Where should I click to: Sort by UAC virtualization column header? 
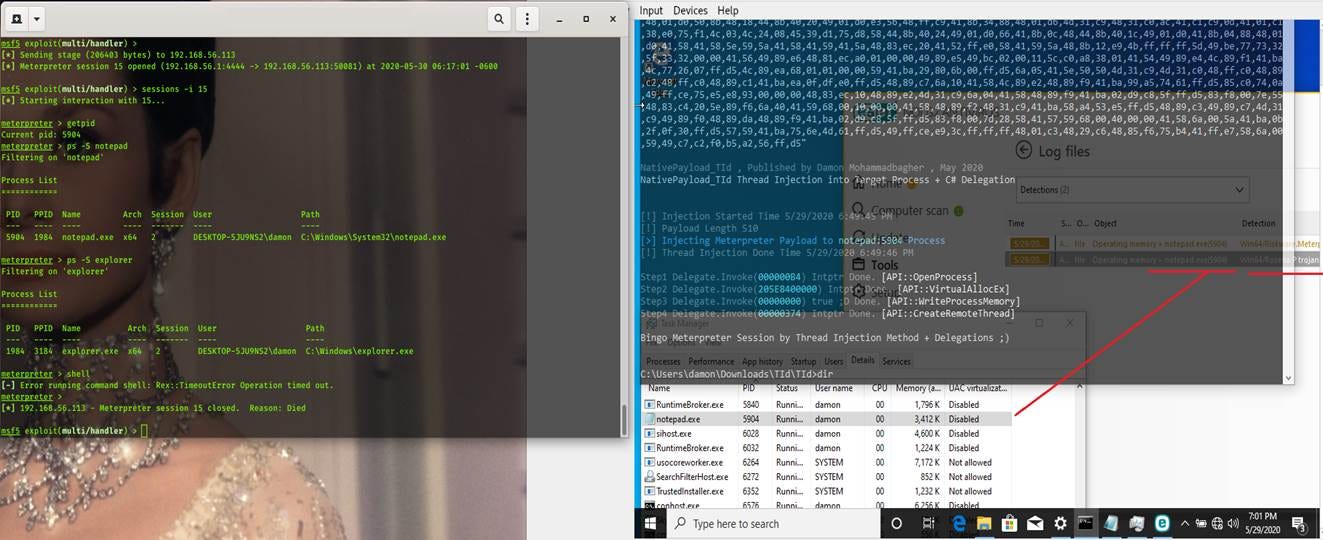tap(979, 388)
